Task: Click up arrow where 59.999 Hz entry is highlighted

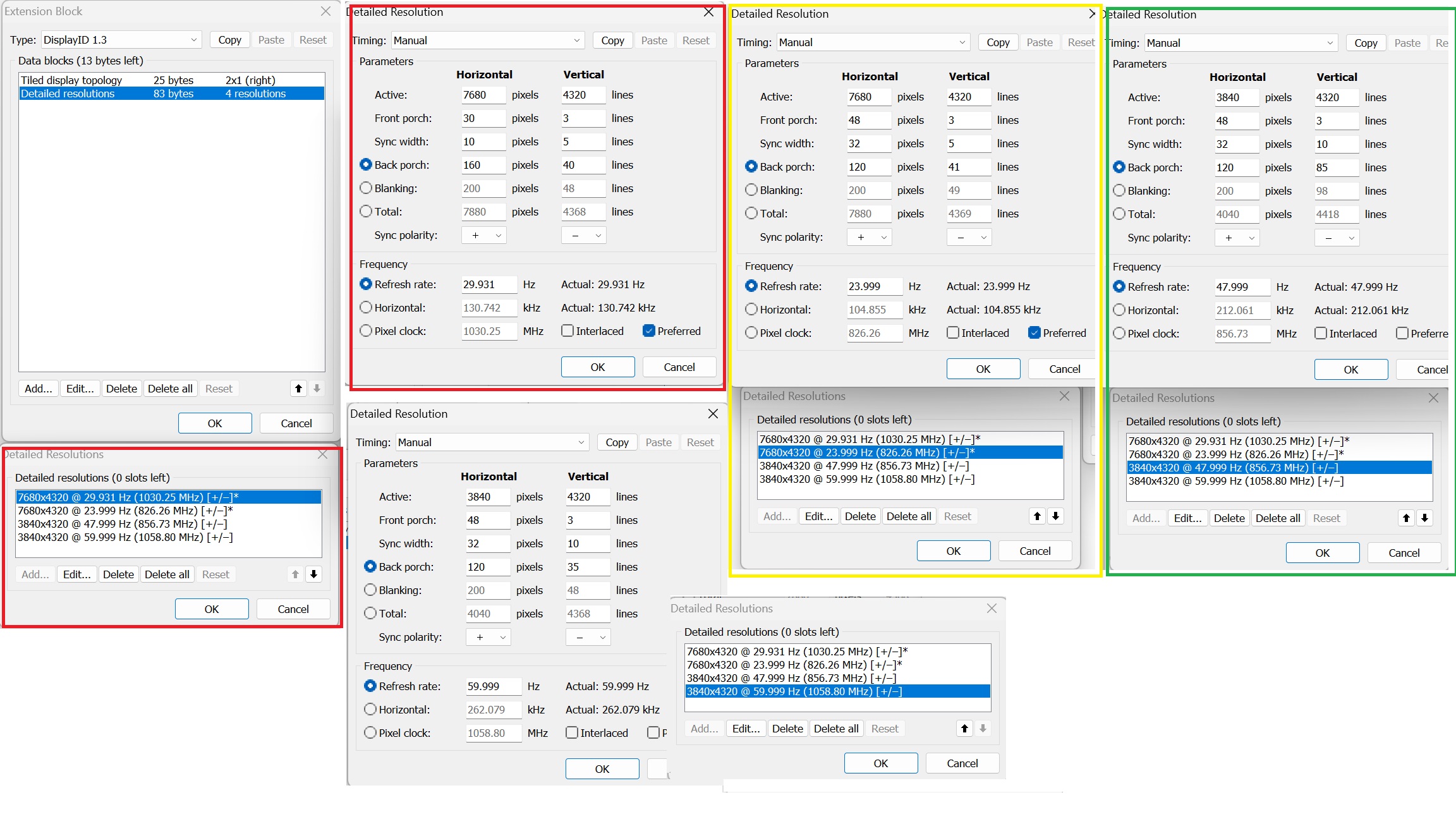Action: coord(964,729)
